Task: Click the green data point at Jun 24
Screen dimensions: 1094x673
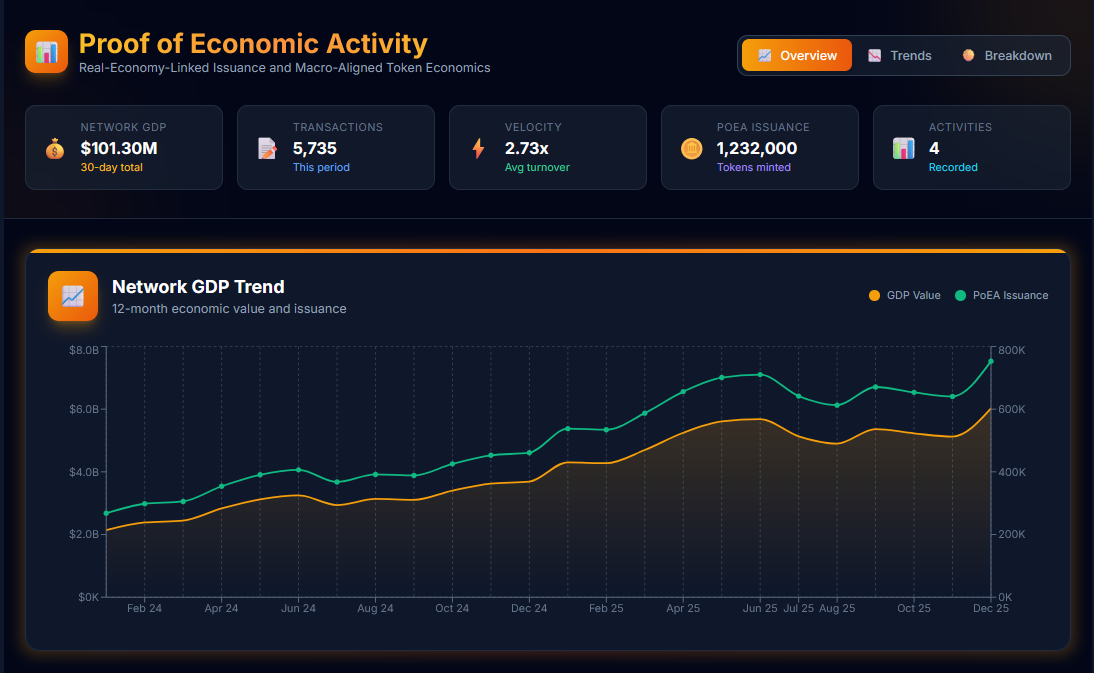Action: [298, 470]
